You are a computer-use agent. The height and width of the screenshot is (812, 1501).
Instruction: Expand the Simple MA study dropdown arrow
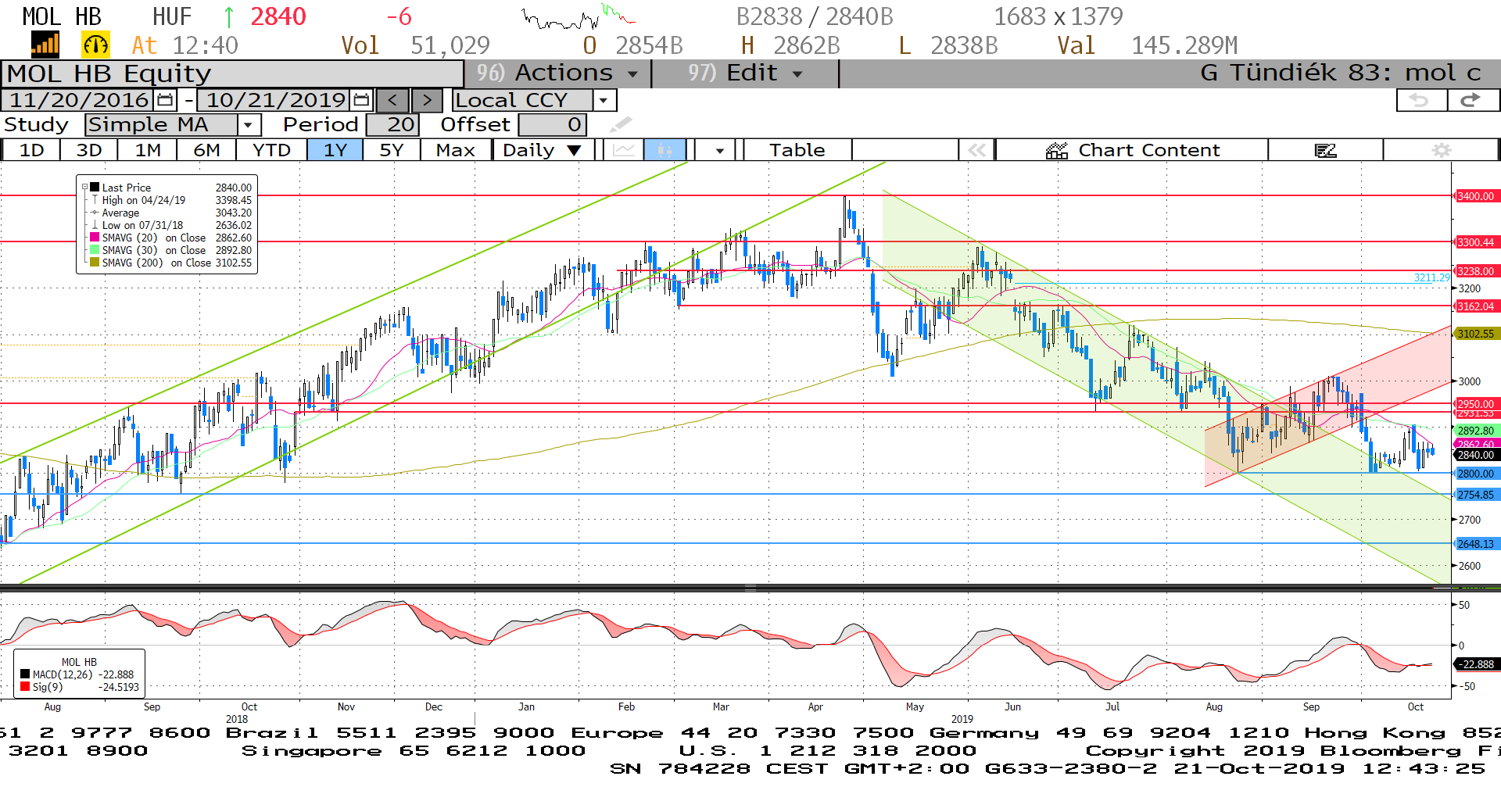[249, 125]
